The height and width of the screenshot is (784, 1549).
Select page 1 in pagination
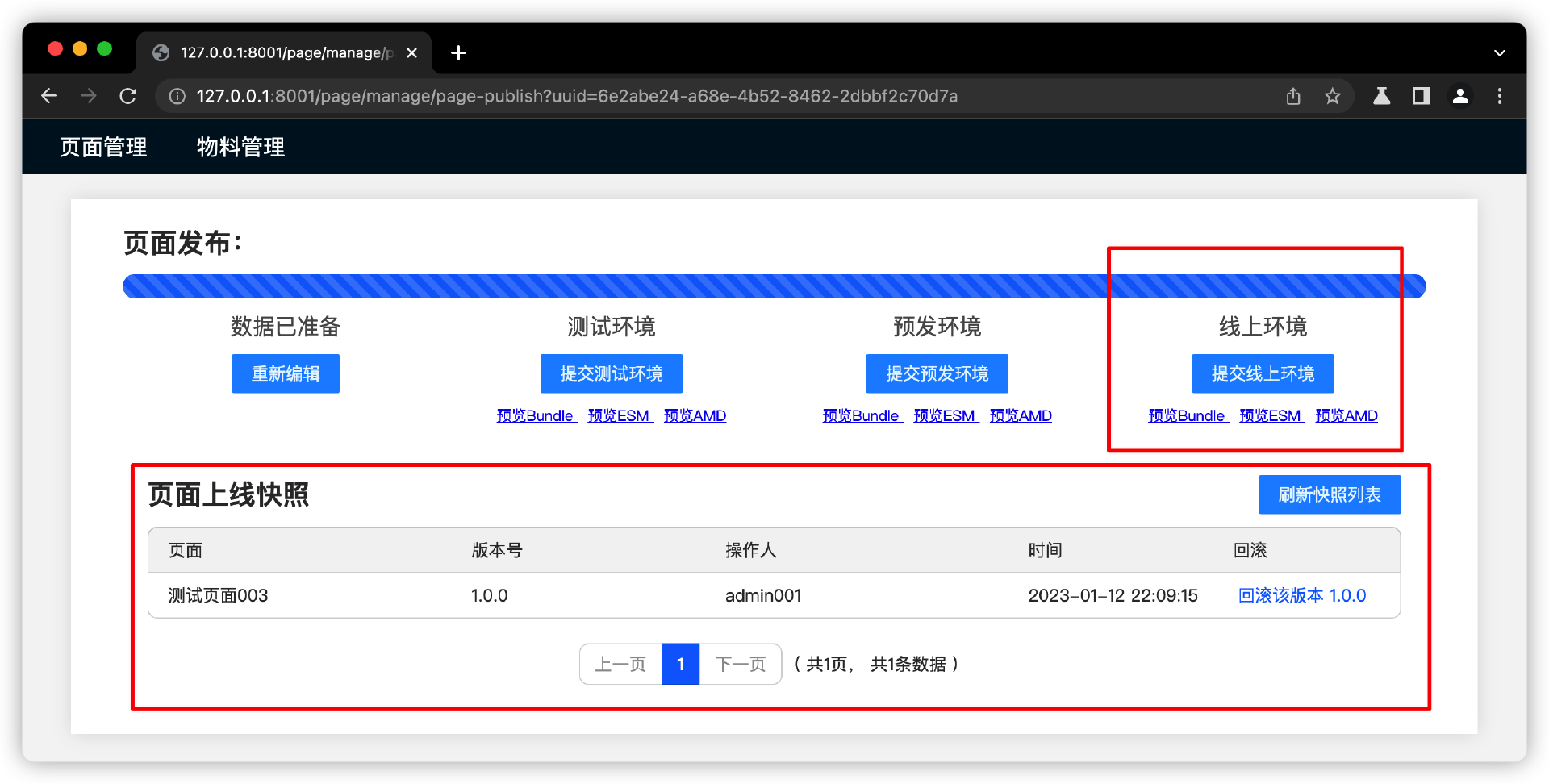point(679,664)
